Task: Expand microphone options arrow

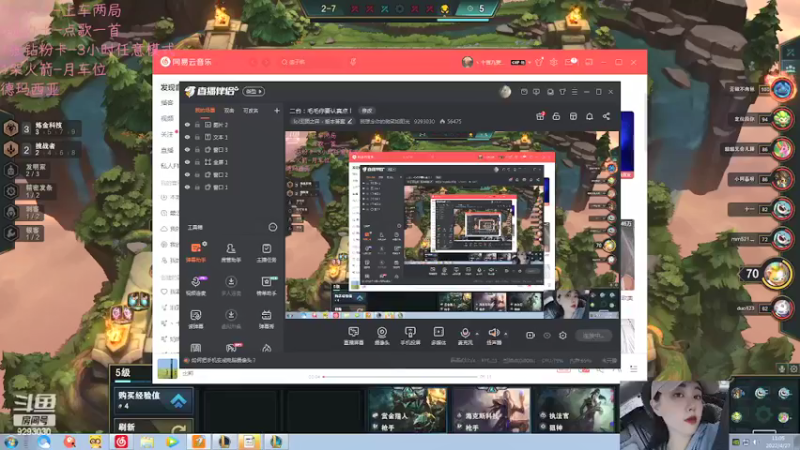Action: click(x=477, y=334)
